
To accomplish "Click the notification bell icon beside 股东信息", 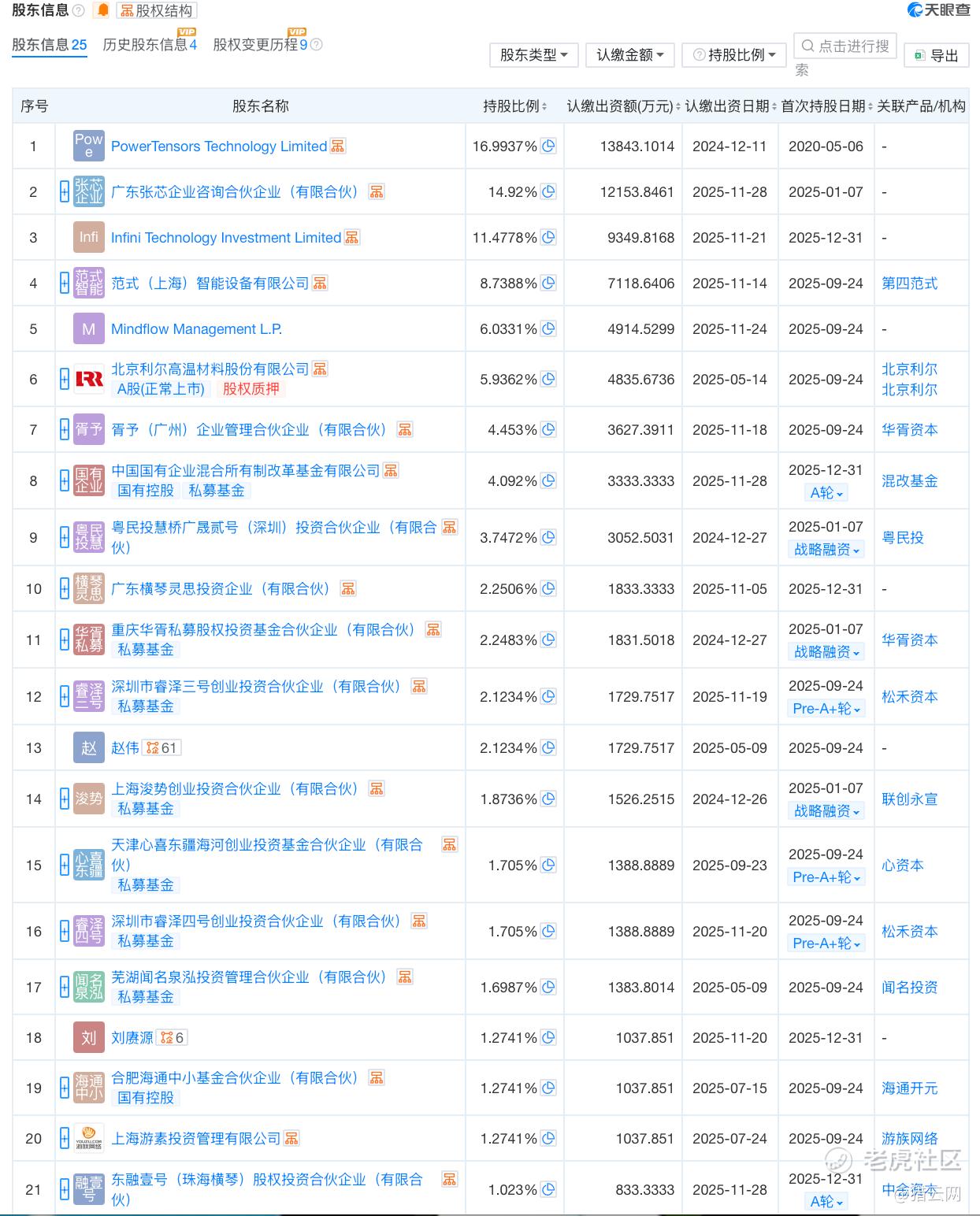I will pyautogui.click(x=102, y=10).
